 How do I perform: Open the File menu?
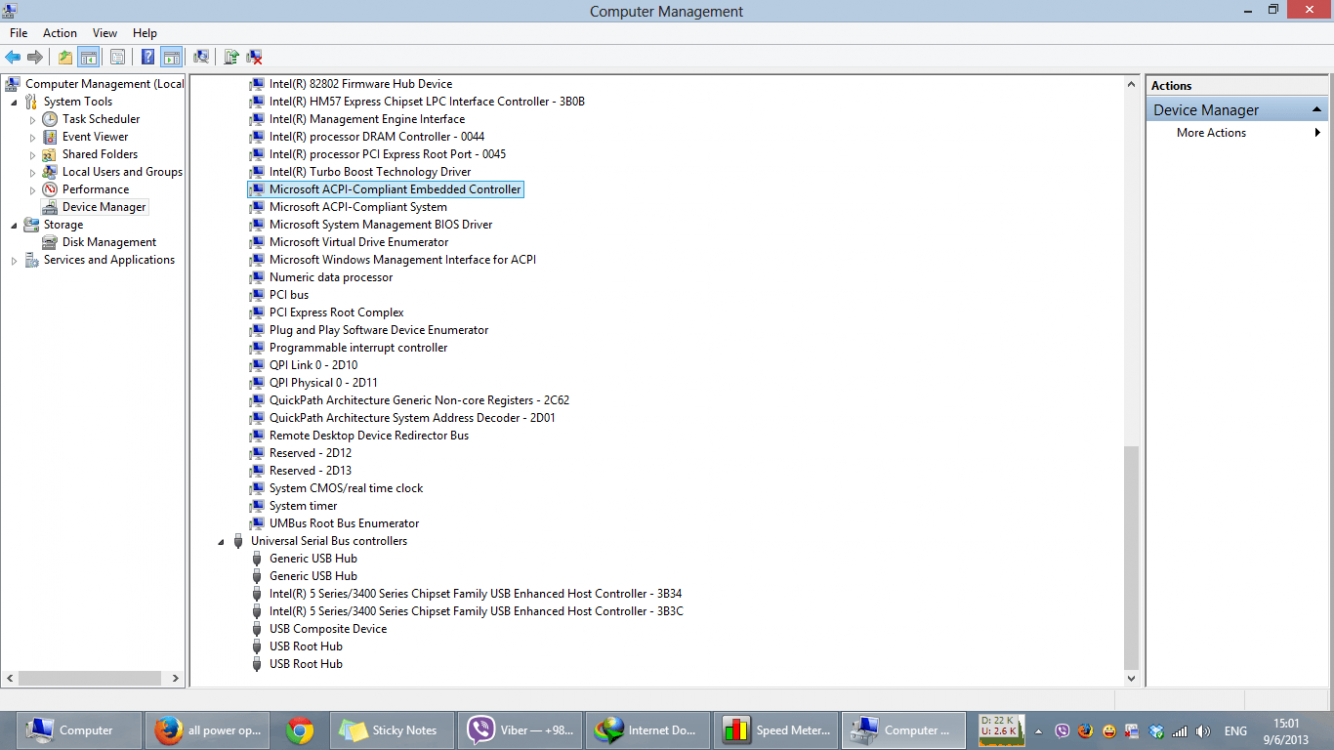(x=19, y=33)
